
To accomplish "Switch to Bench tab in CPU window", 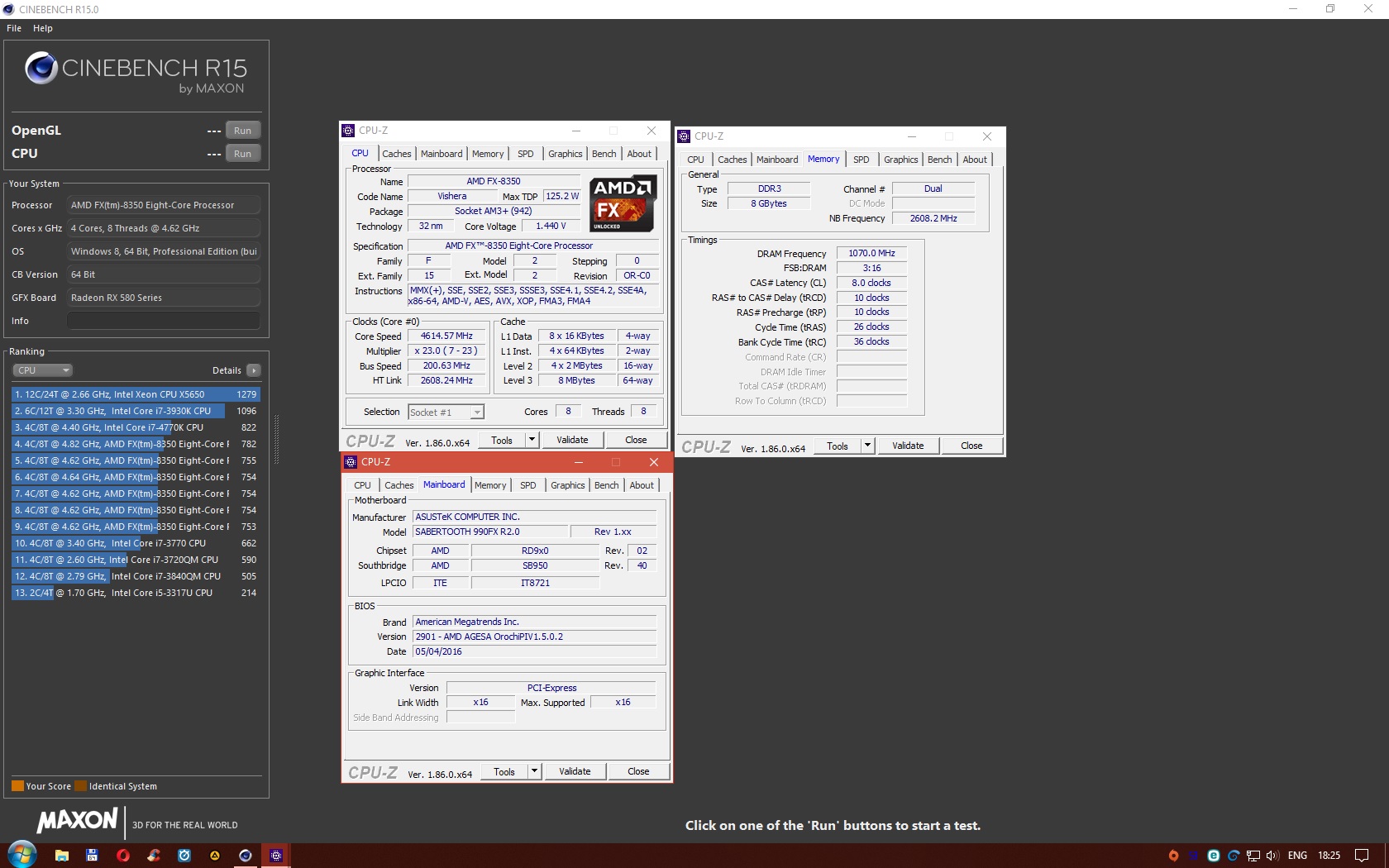I will click(604, 154).
